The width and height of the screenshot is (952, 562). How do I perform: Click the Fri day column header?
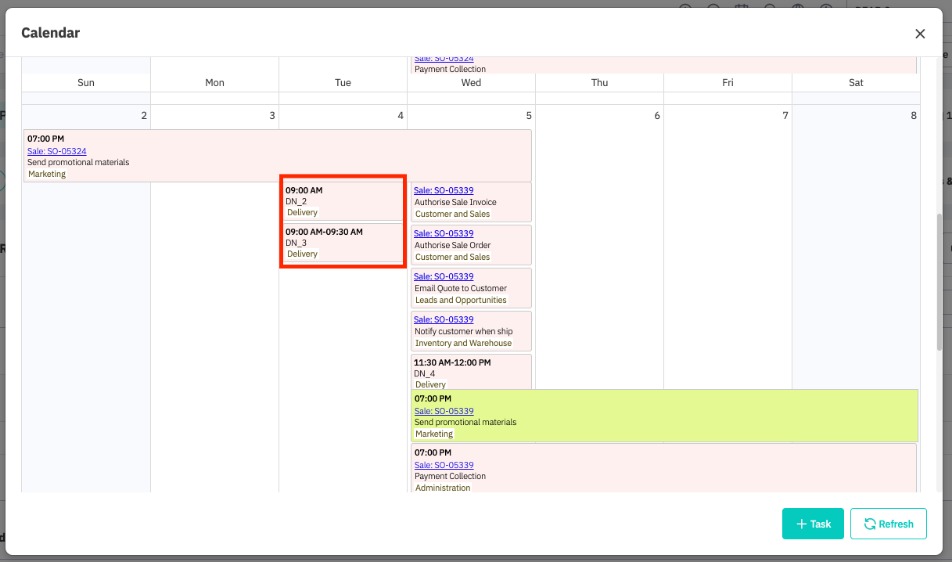(x=727, y=83)
